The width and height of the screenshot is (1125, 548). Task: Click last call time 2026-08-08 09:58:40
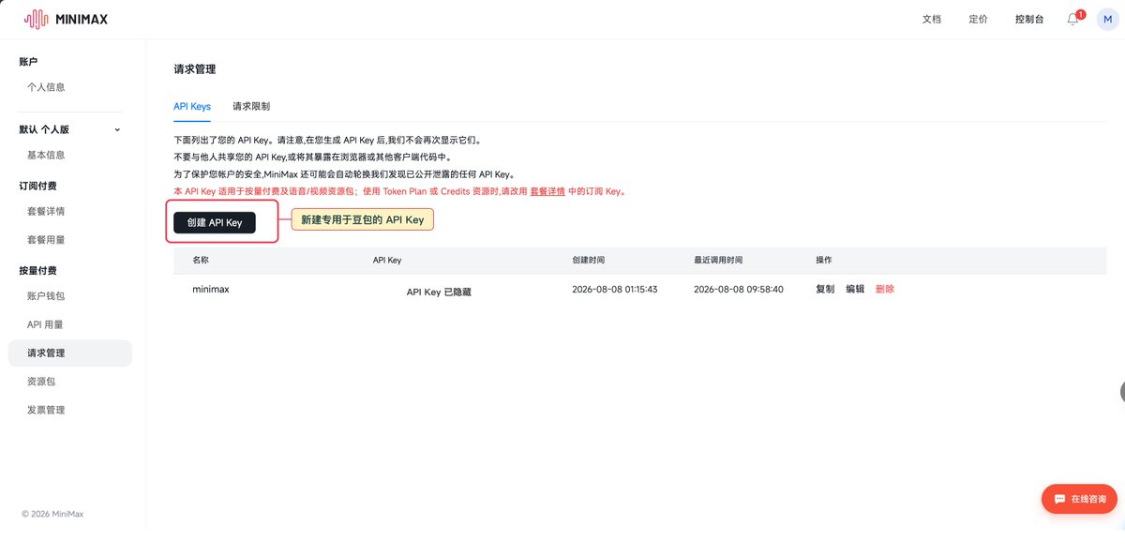(738, 289)
